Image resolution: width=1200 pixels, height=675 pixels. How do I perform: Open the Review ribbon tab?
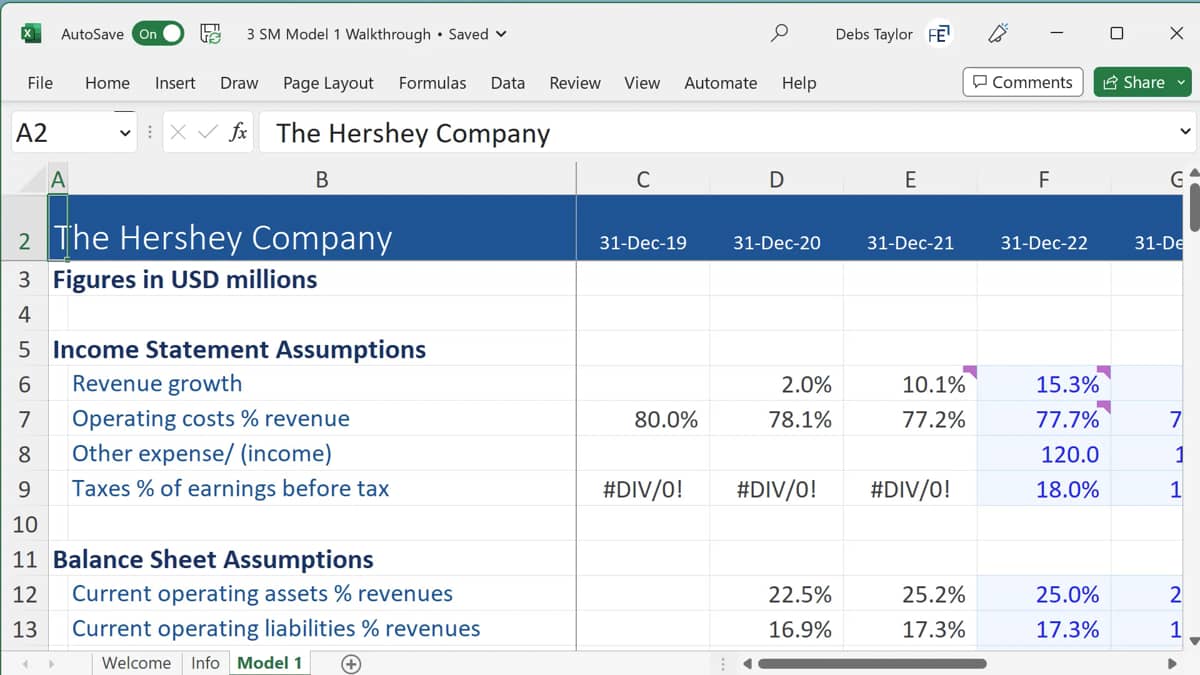pyautogui.click(x=575, y=83)
